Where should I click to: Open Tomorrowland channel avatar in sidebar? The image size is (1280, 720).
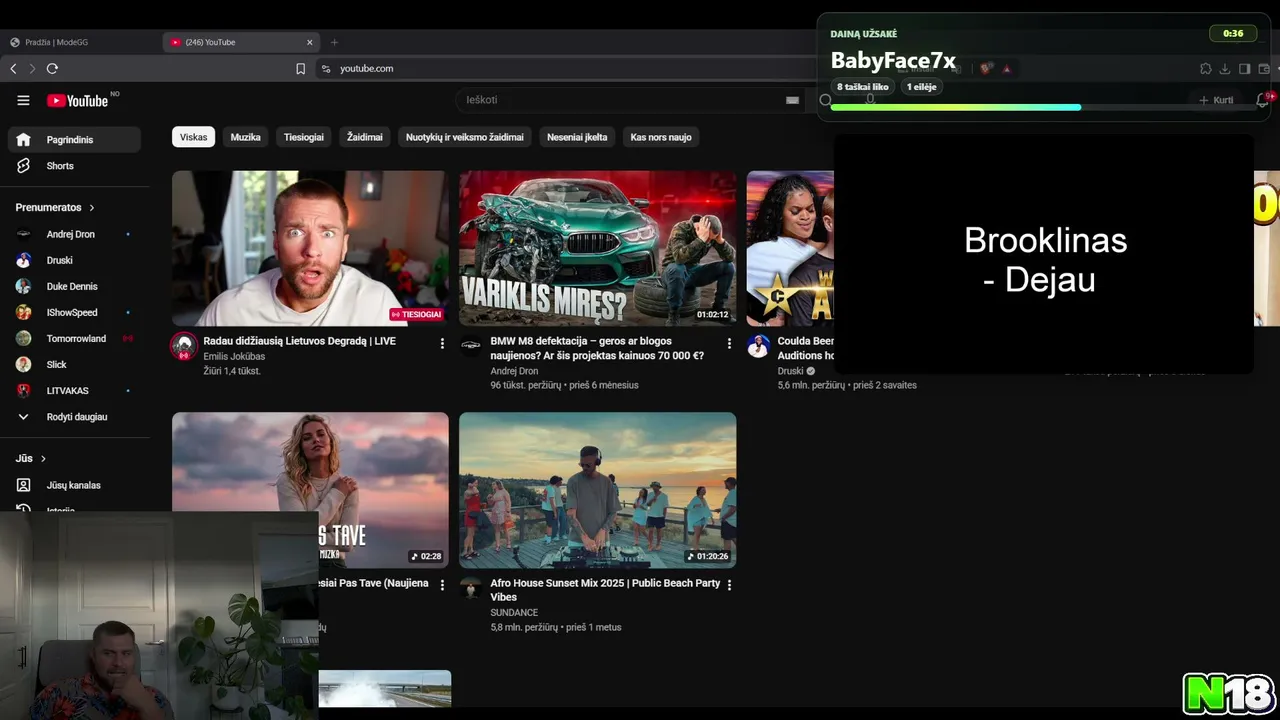click(23, 338)
